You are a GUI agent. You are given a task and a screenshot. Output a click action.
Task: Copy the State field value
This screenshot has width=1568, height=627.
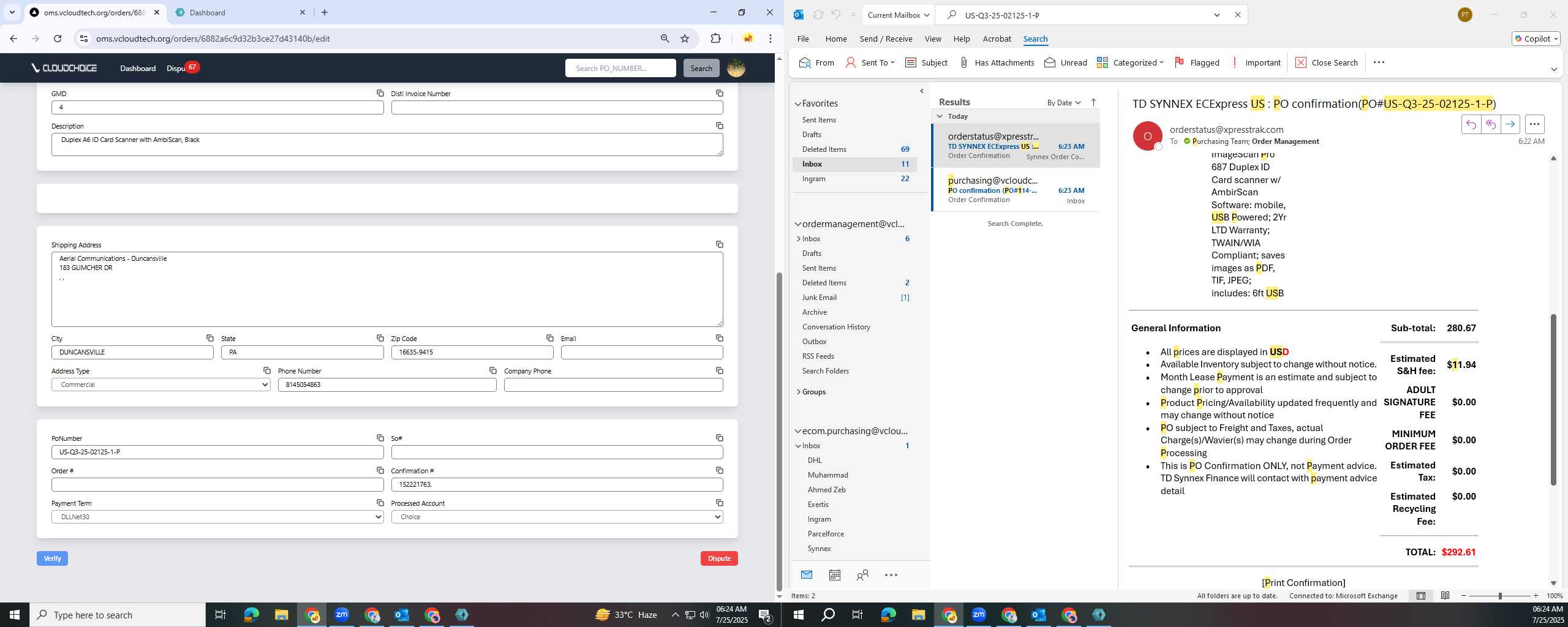tap(380, 338)
